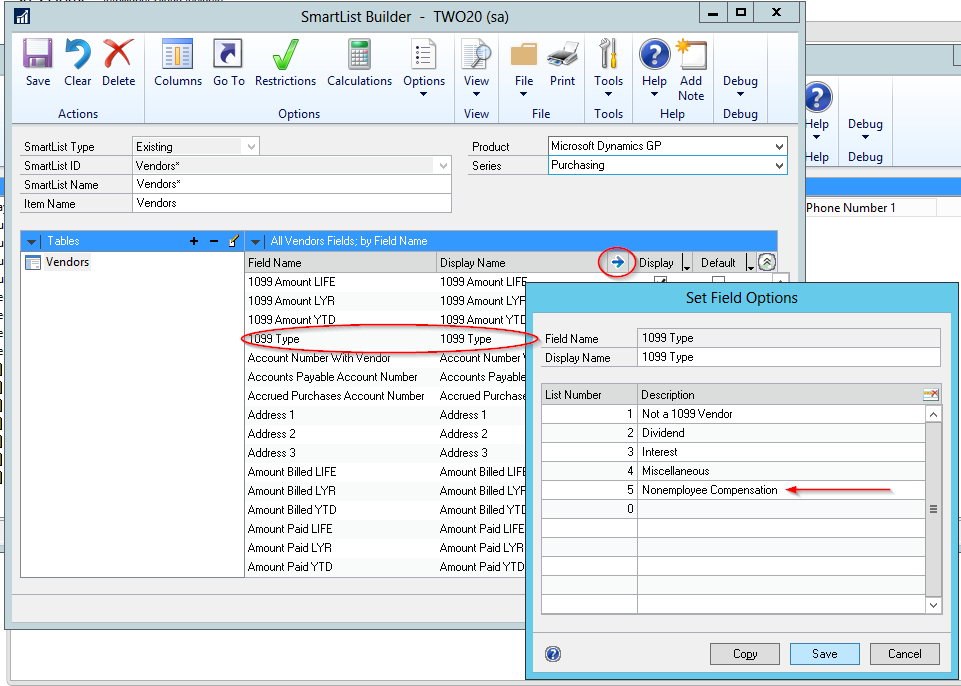Click the Help question mark in SmartList Builder
This screenshot has width=961, height=686.
[654, 54]
